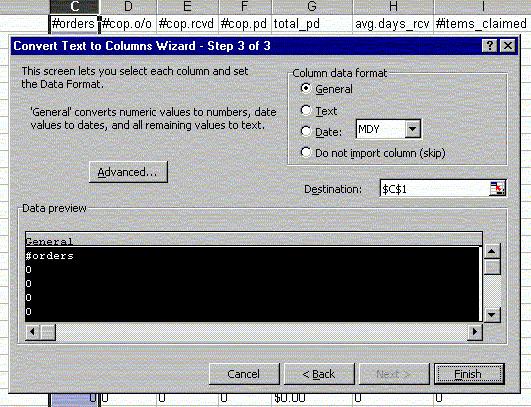Screen dimensions: 531x407
Task: Click the data preview scroll right arrow
Action: click(474, 332)
